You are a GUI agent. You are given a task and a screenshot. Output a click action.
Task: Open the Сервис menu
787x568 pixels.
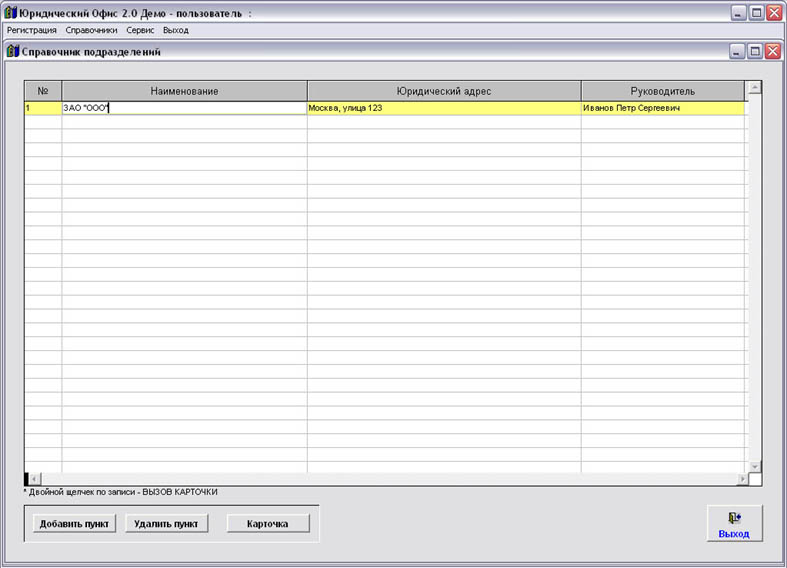tap(140, 30)
